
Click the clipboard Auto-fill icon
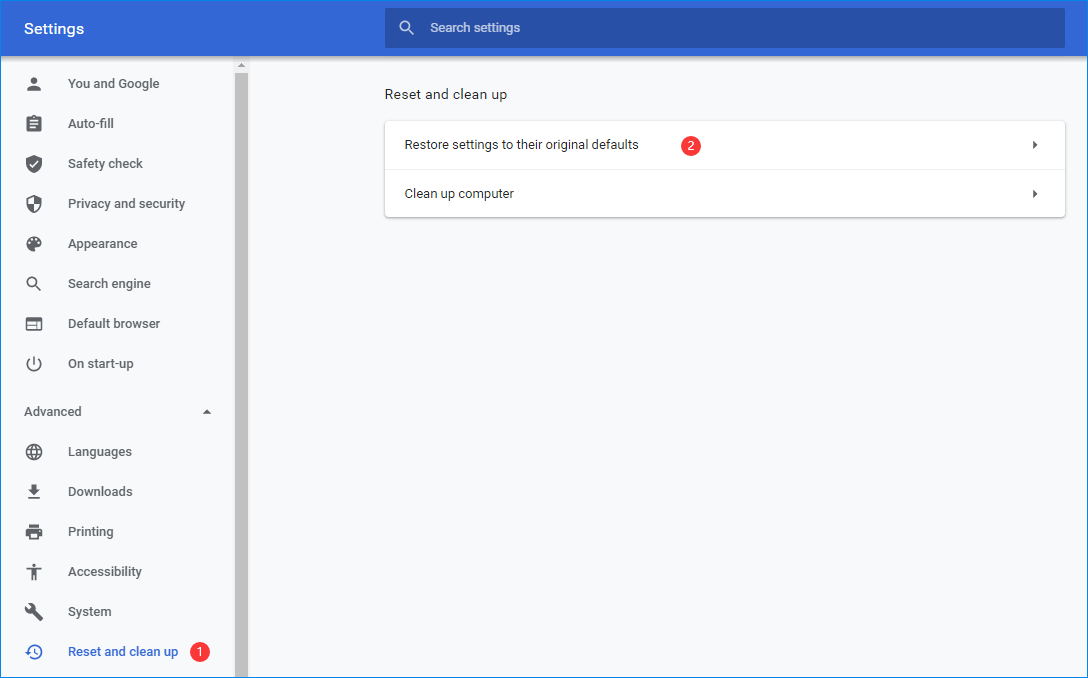point(34,124)
